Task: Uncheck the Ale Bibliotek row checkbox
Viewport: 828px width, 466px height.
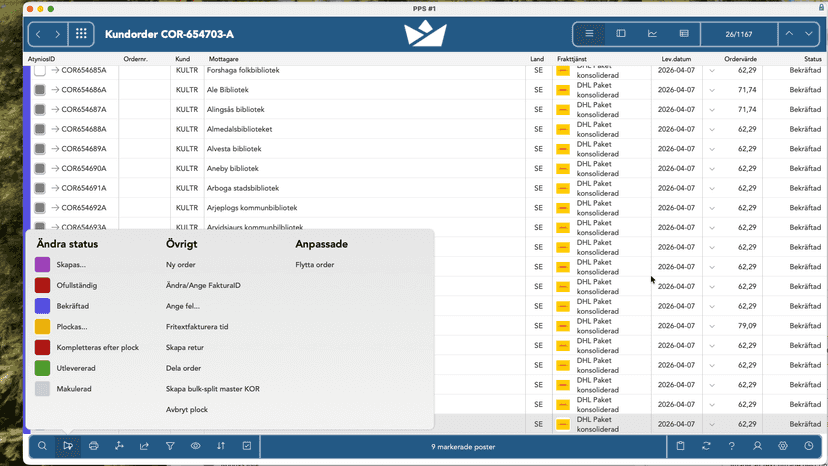Action: coord(40,90)
